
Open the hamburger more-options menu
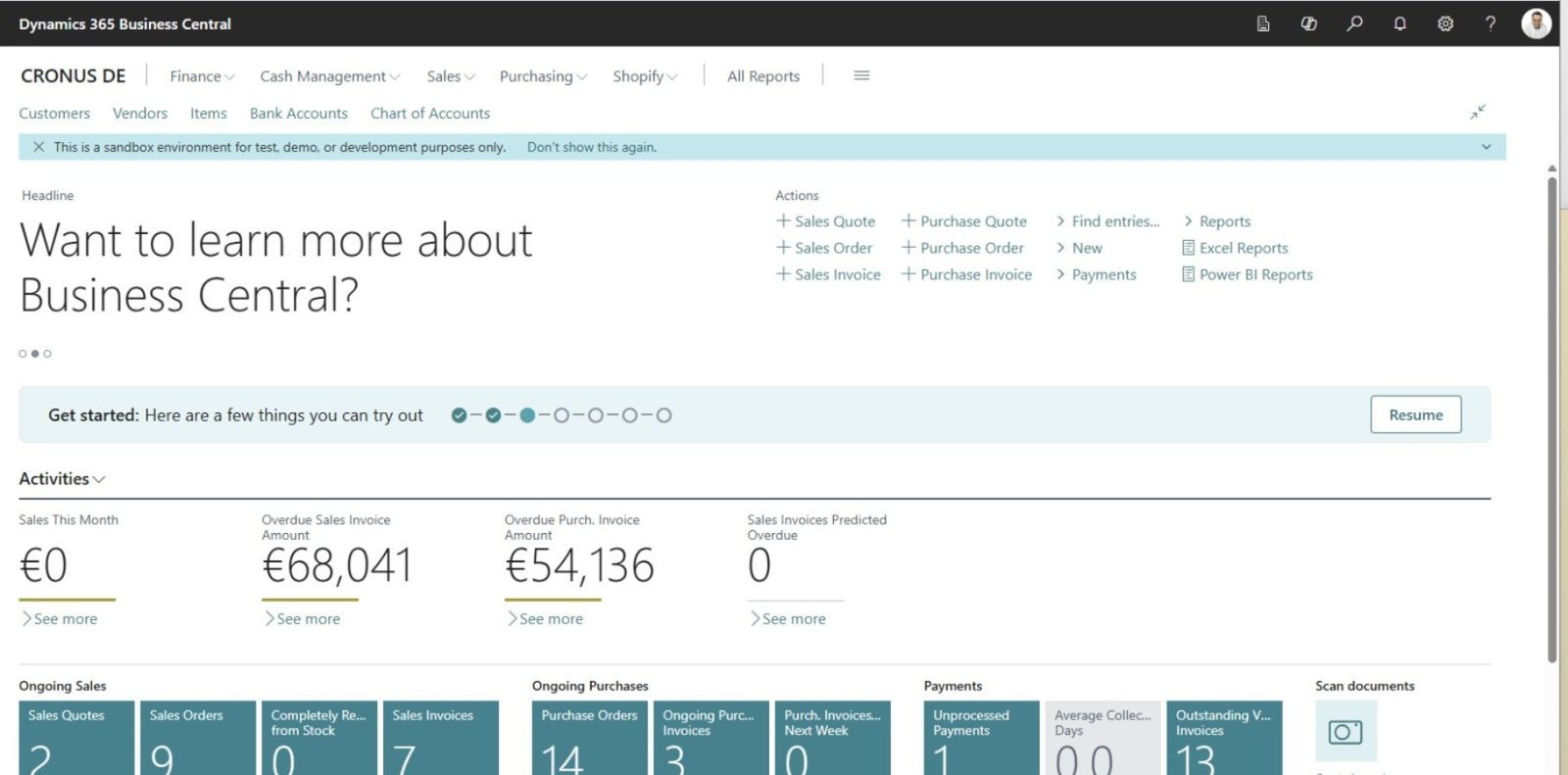(861, 75)
